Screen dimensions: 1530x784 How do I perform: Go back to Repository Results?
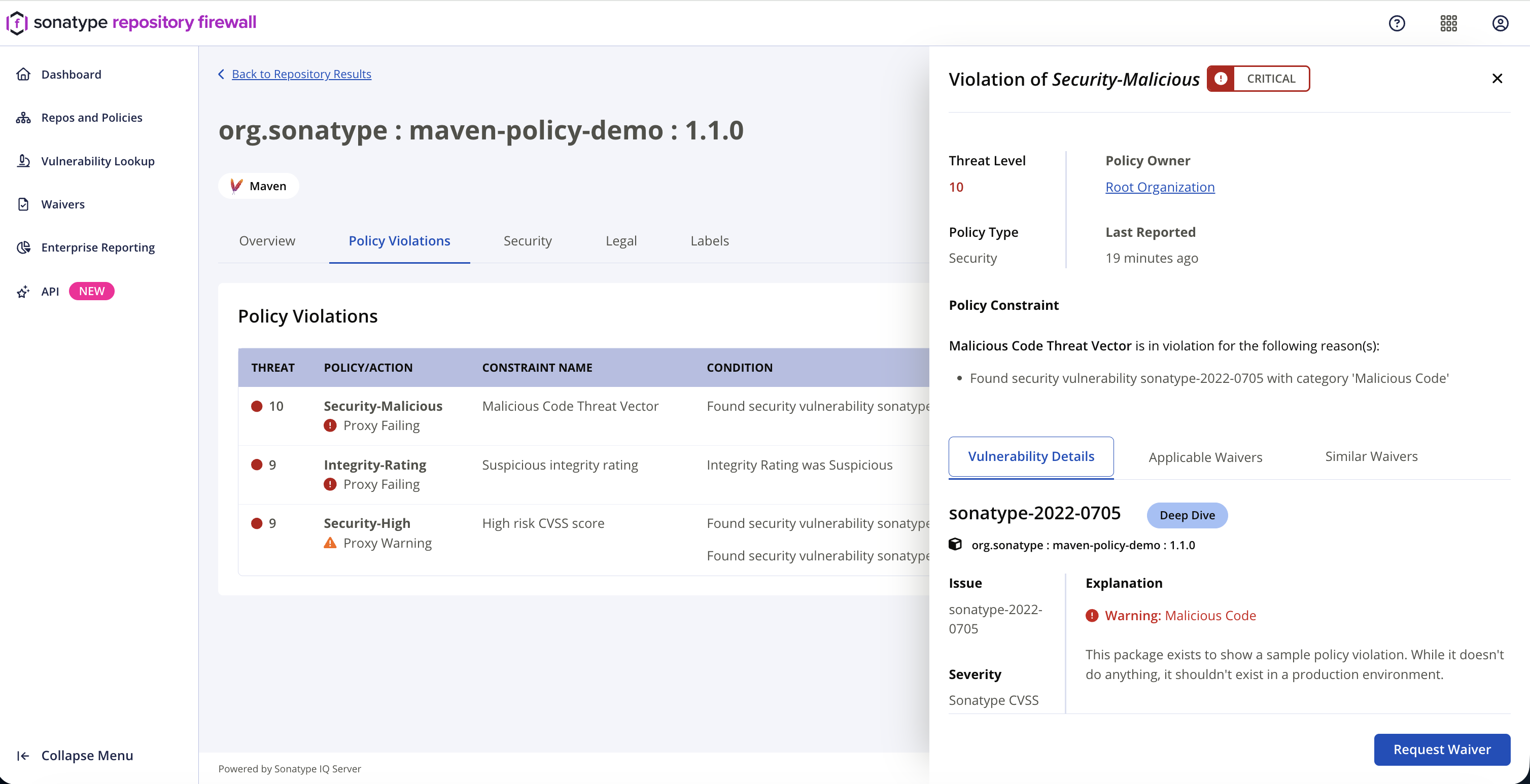(x=302, y=74)
